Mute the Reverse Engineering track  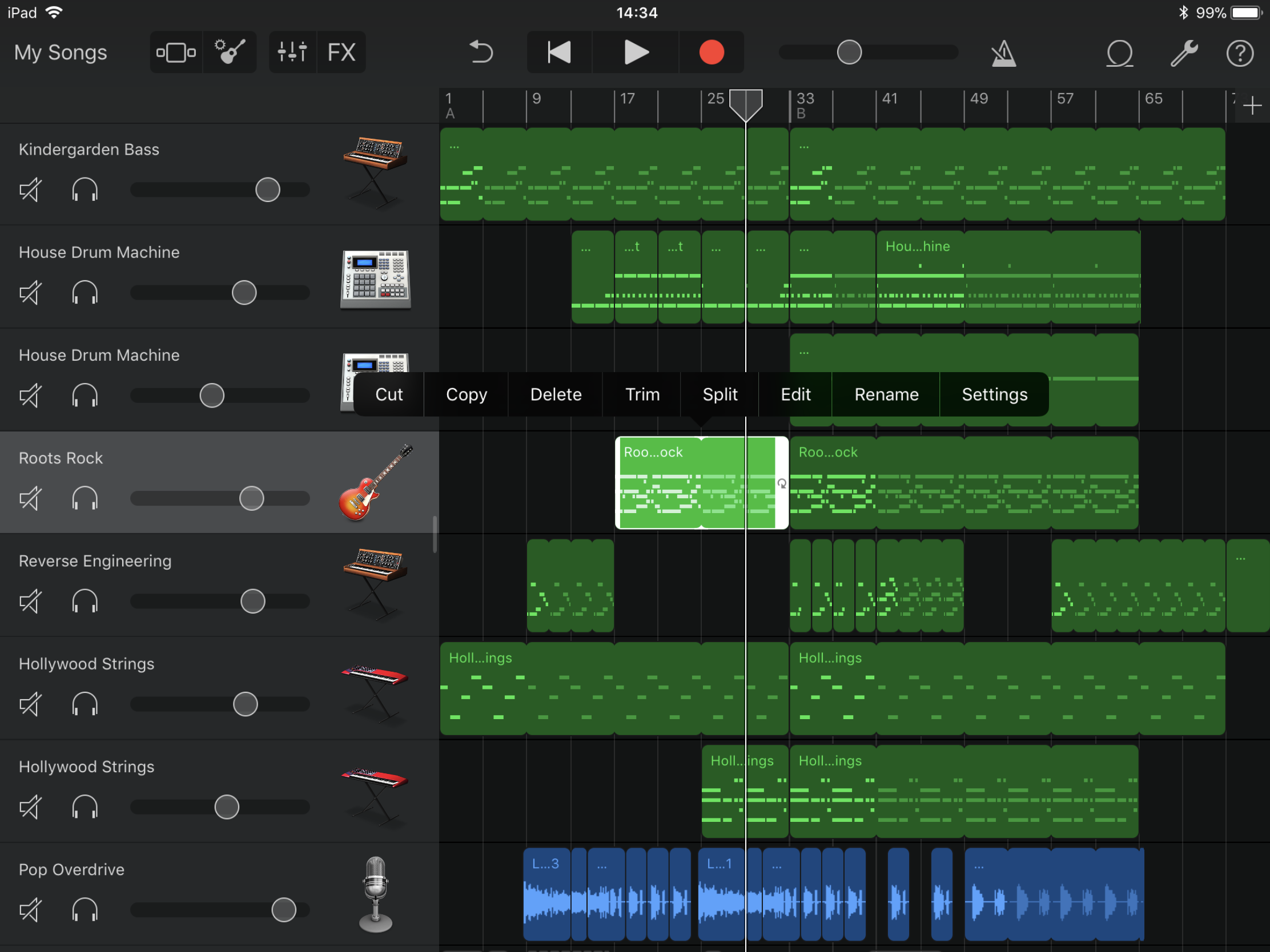30,600
